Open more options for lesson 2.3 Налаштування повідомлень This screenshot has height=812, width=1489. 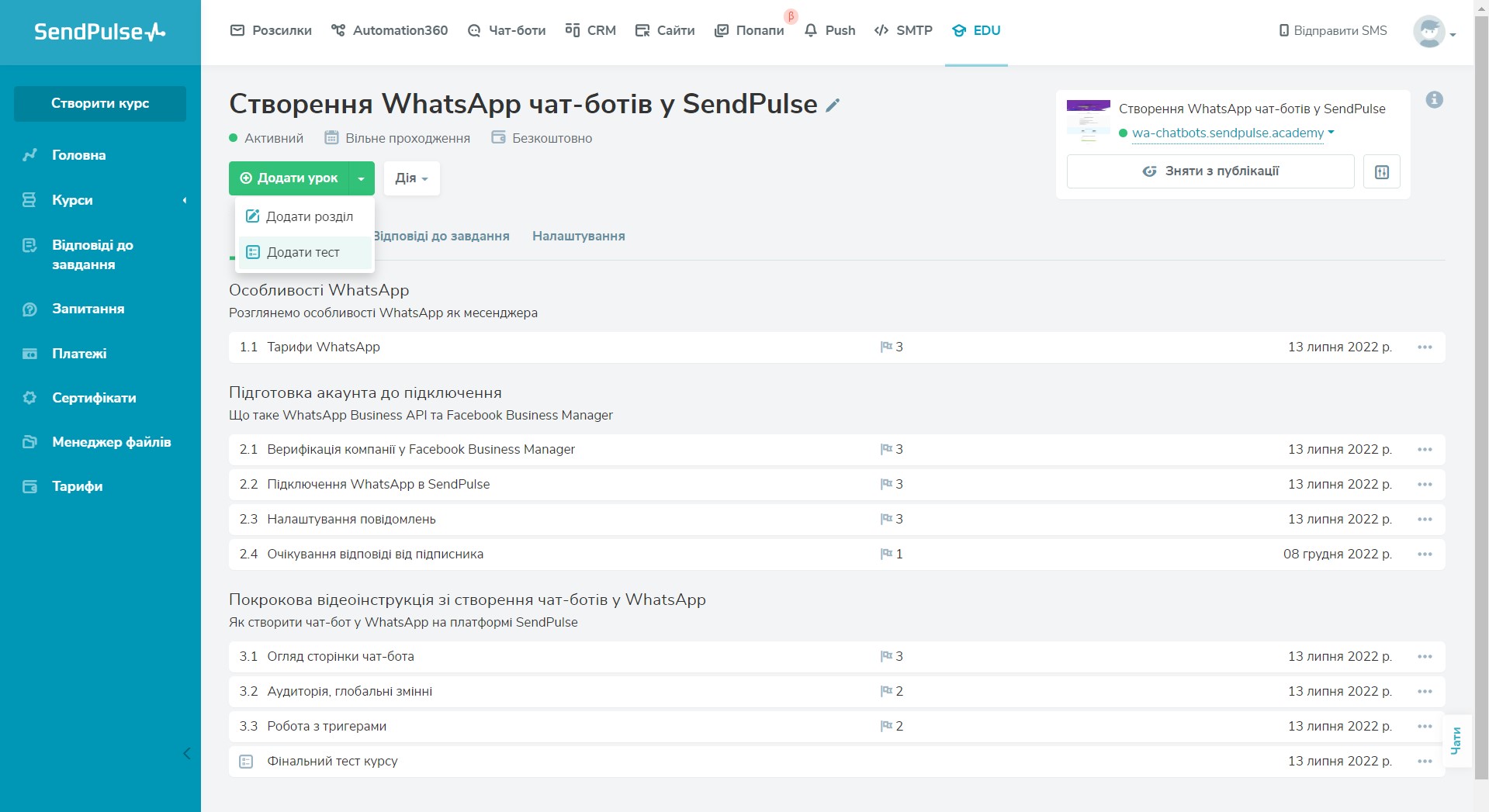point(1425,519)
